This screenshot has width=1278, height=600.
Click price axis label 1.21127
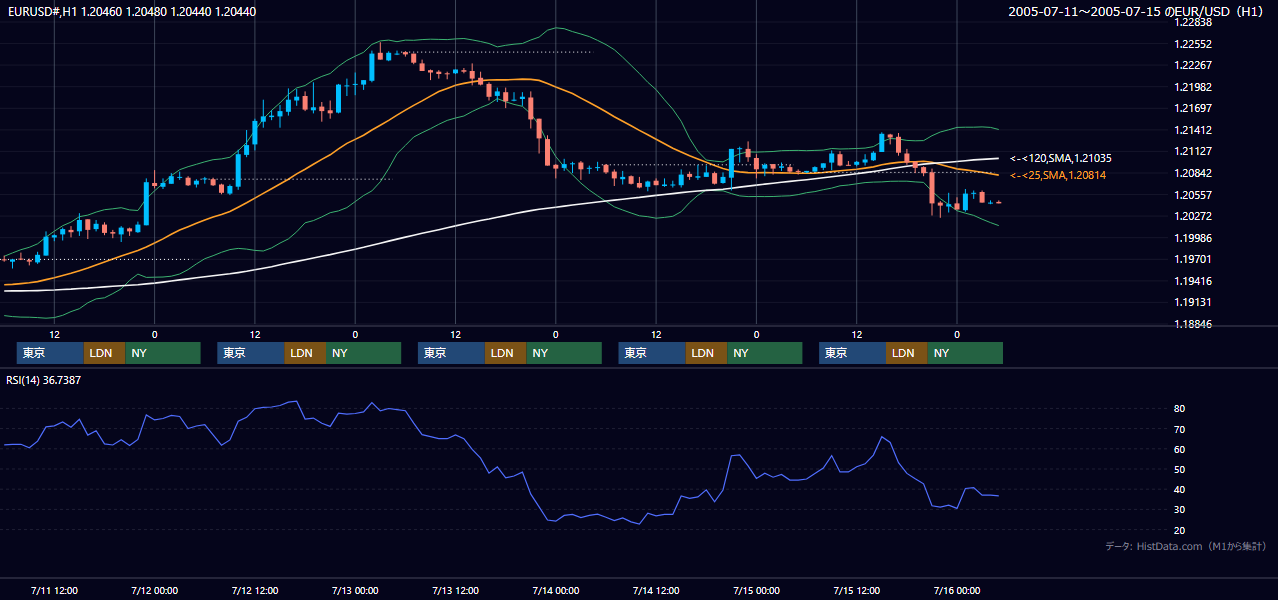tap(1193, 152)
